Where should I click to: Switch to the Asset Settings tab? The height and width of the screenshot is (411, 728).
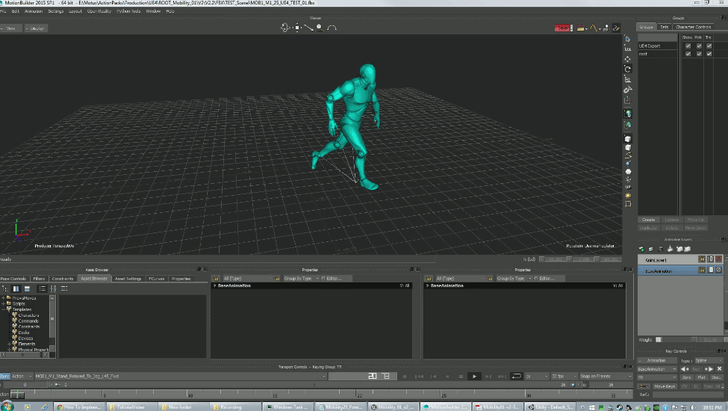click(x=127, y=278)
